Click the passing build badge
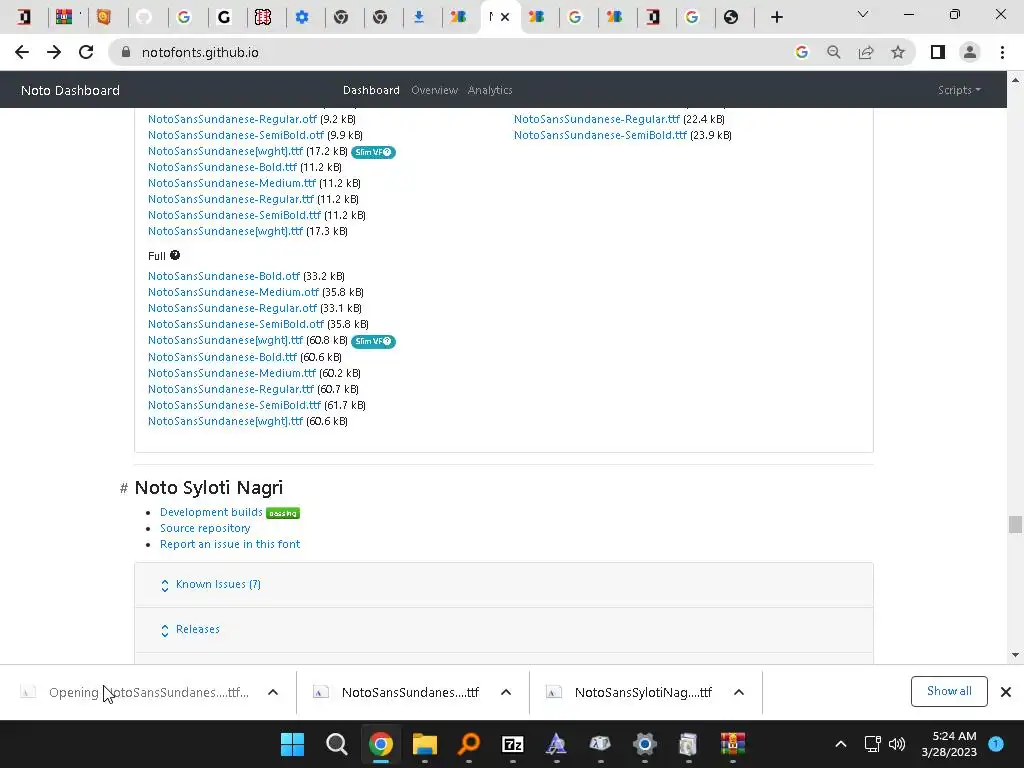The width and height of the screenshot is (1024, 768). (x=283, y=513)
